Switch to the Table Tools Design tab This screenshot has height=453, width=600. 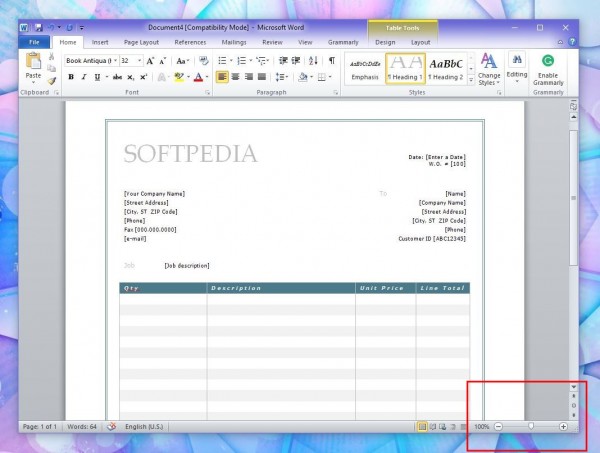pyautogui.click(x=385, y=42)
